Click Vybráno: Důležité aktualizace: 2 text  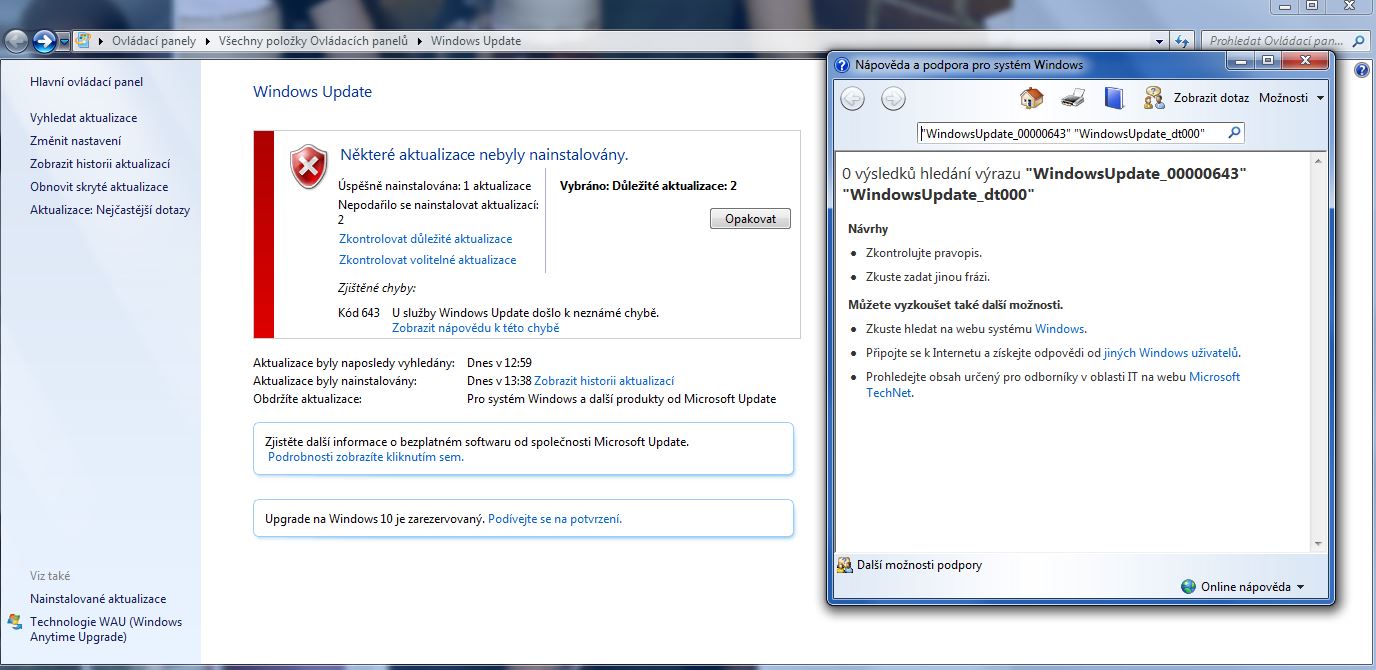(x=649, y=186)
